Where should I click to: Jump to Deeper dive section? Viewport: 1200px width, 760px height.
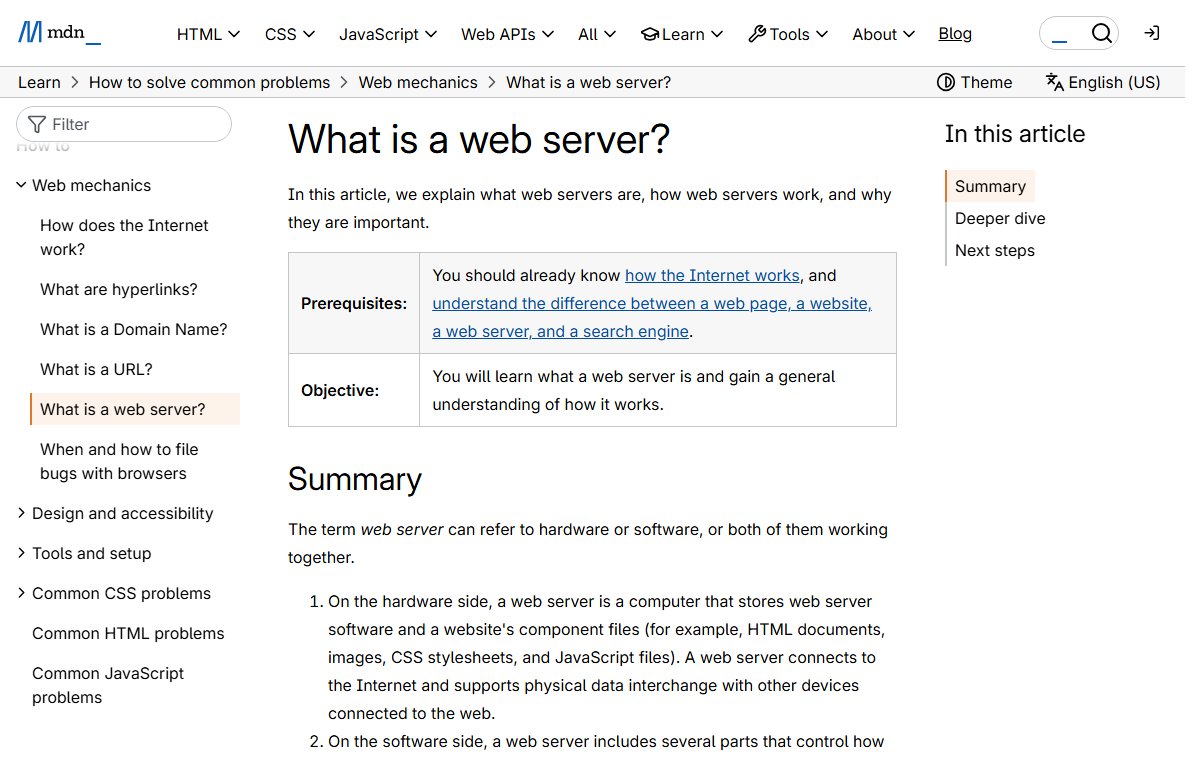(x=1000, y=218)
